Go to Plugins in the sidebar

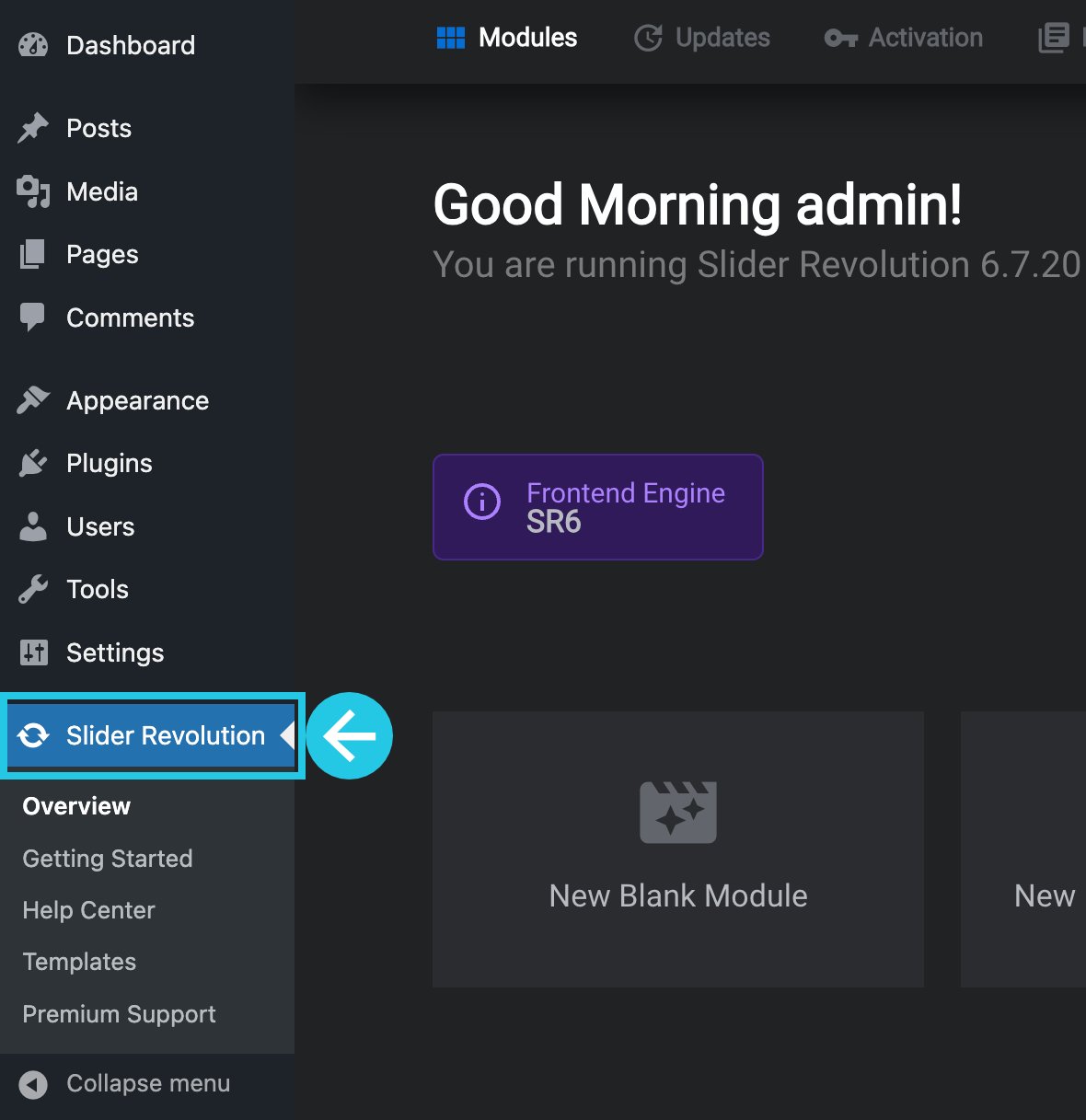point(147,463)
